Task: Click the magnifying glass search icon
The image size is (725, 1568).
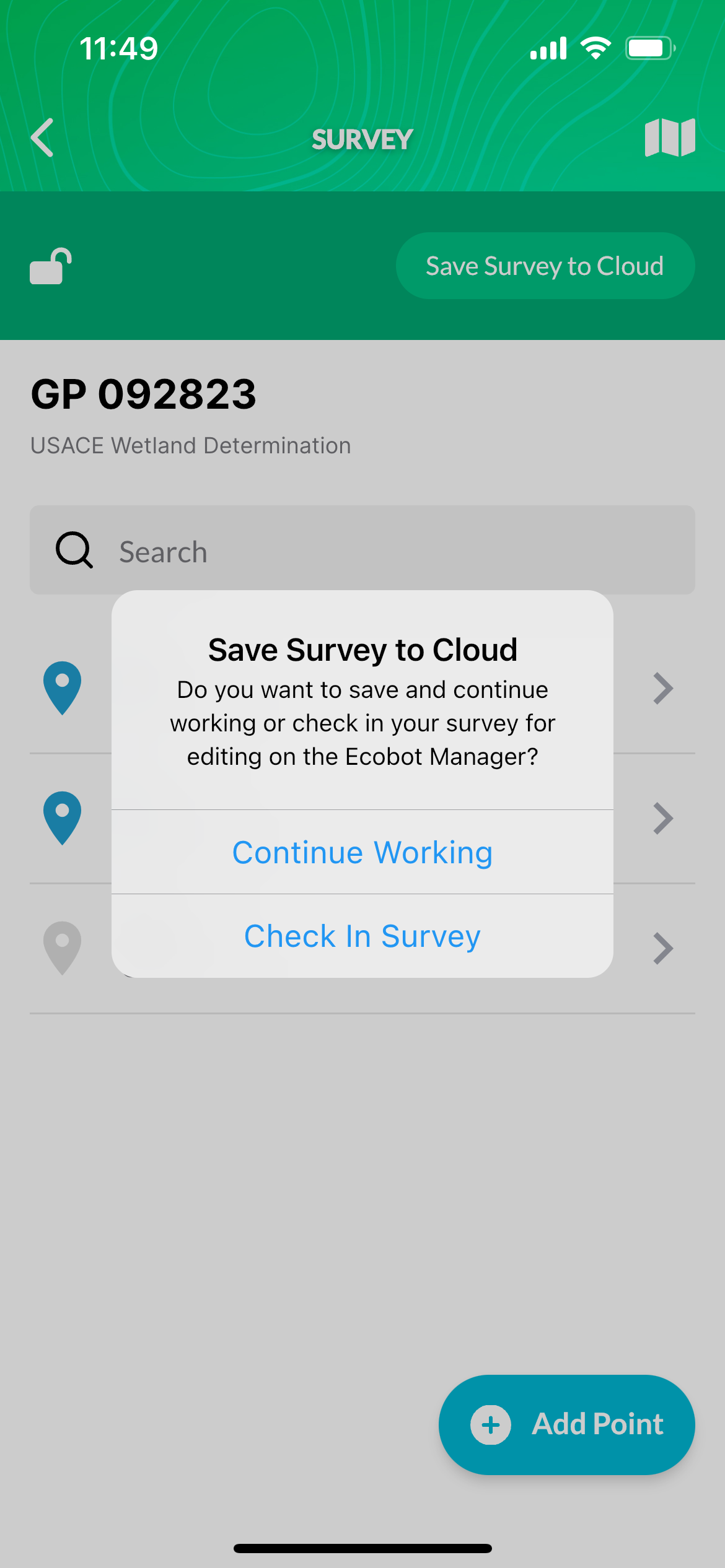Action: [x=74, y=550]
